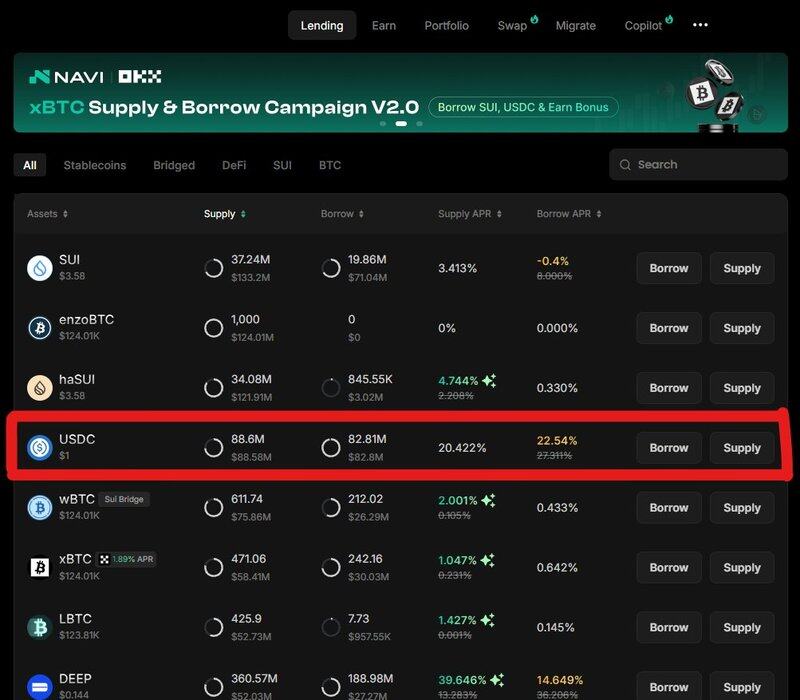
Task: Open the three-dot more options menu
Action: 700,25
